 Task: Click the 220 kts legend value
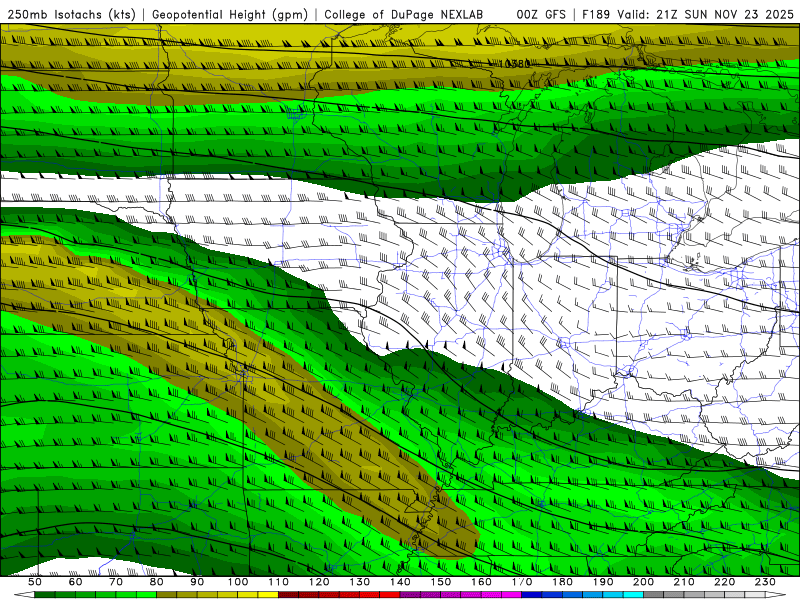(x=724, y=582)
